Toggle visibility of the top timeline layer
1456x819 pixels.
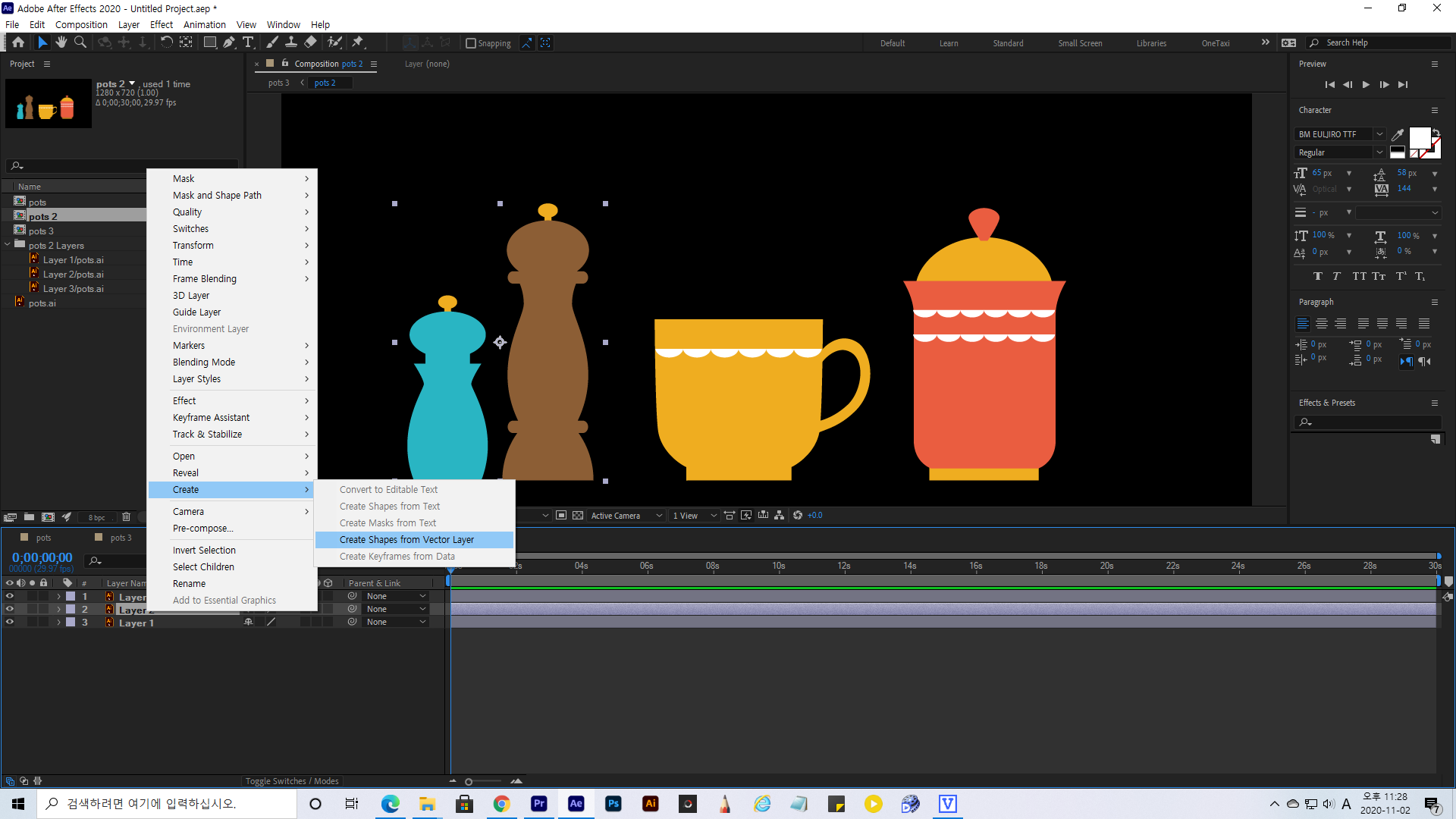(x=10, y=596)
